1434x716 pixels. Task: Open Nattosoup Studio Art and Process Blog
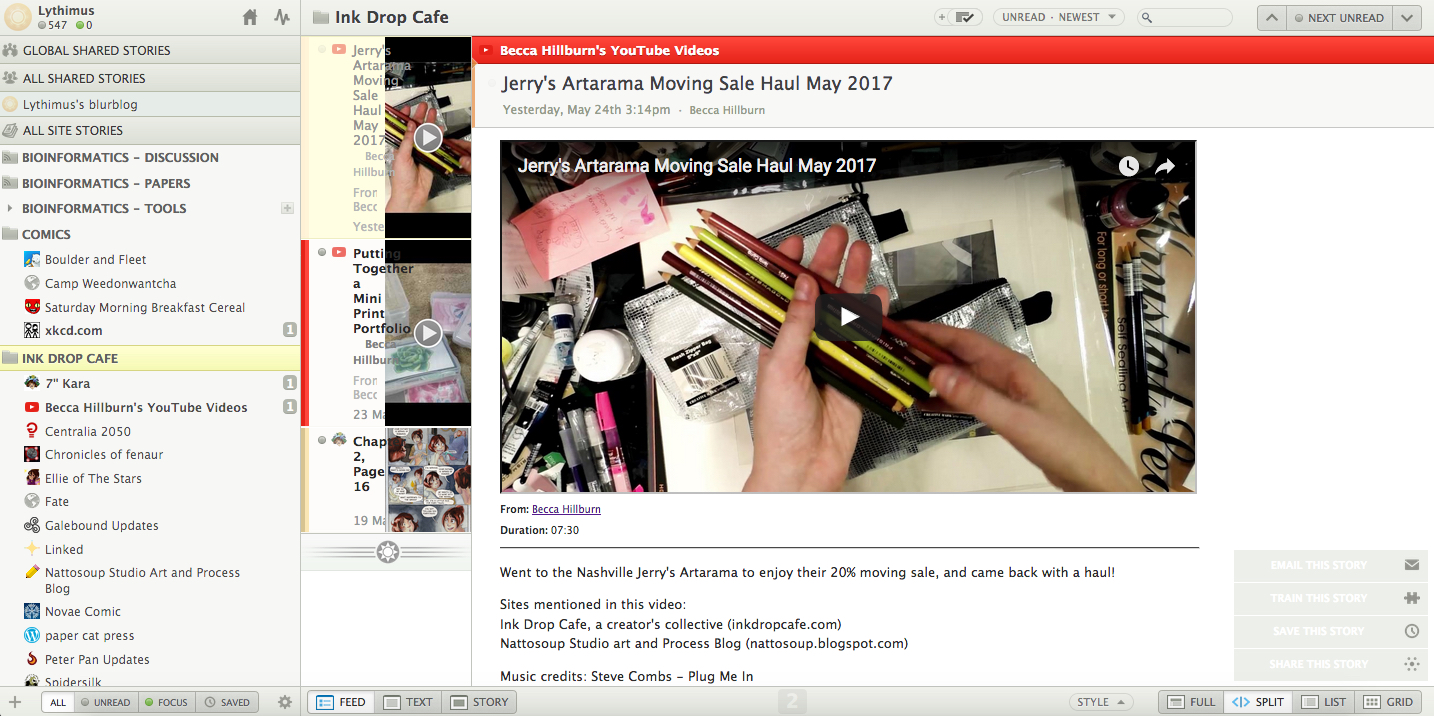[142, 580]
